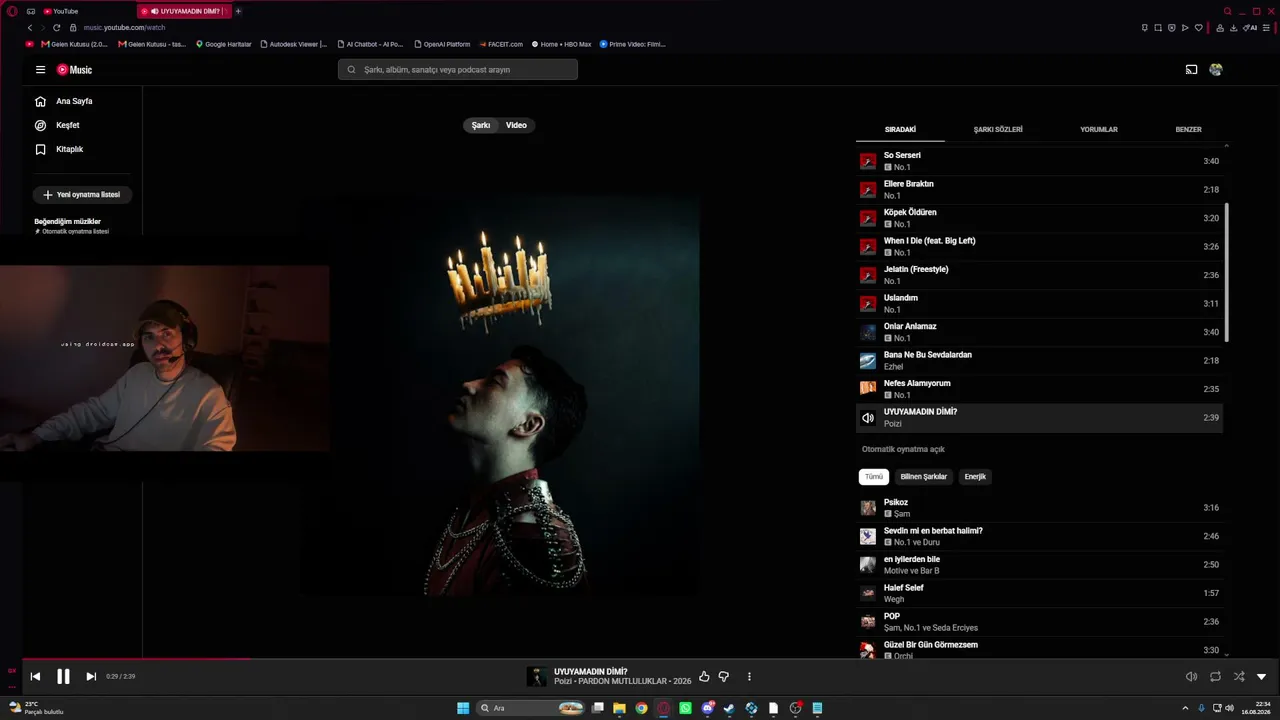Focus the song search field
This screenshot has width=1280, height=720.
click(458, 69)
